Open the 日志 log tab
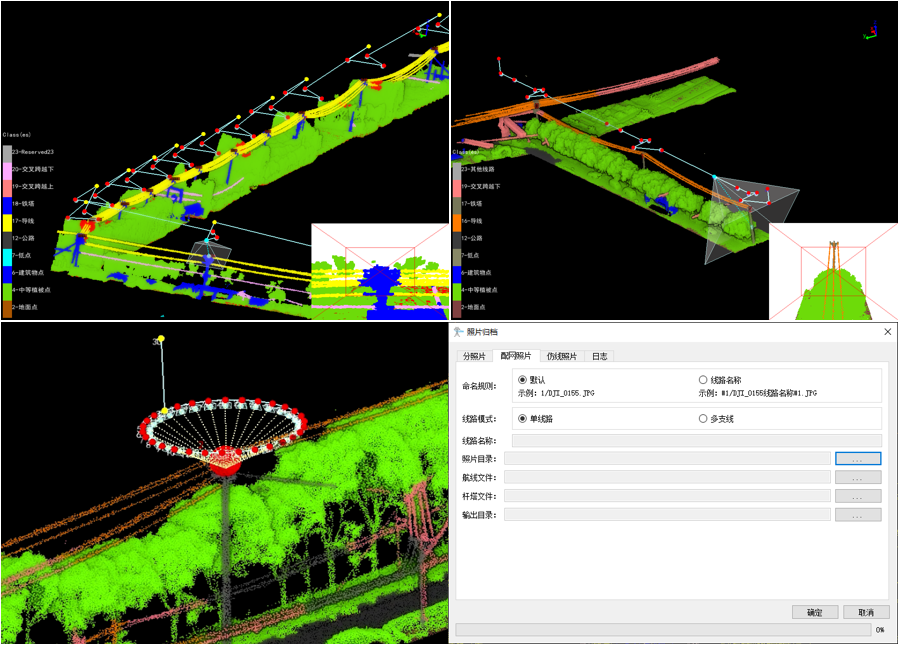 coord(599,356)
